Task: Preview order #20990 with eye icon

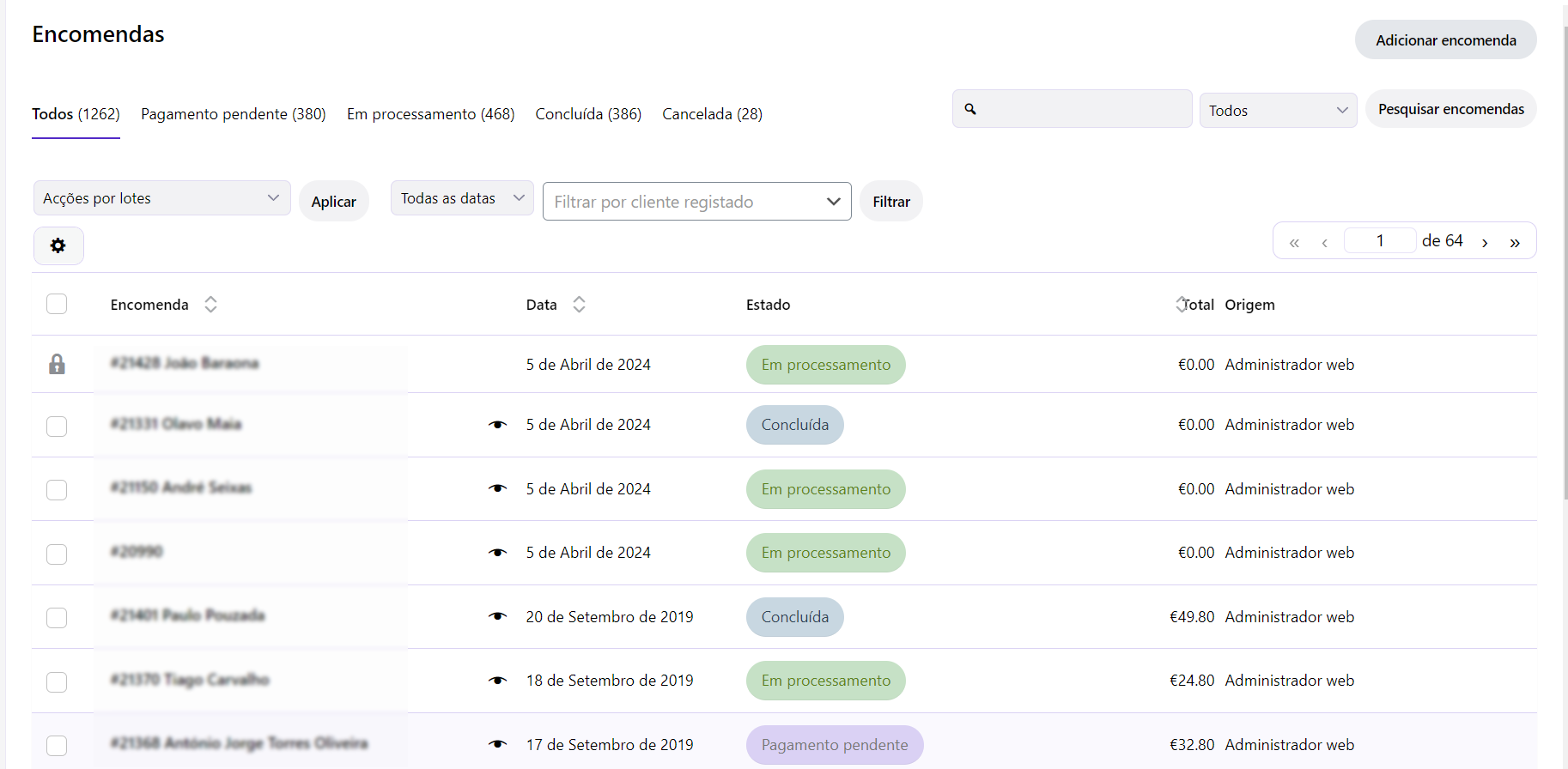Action: click(497, 553)
